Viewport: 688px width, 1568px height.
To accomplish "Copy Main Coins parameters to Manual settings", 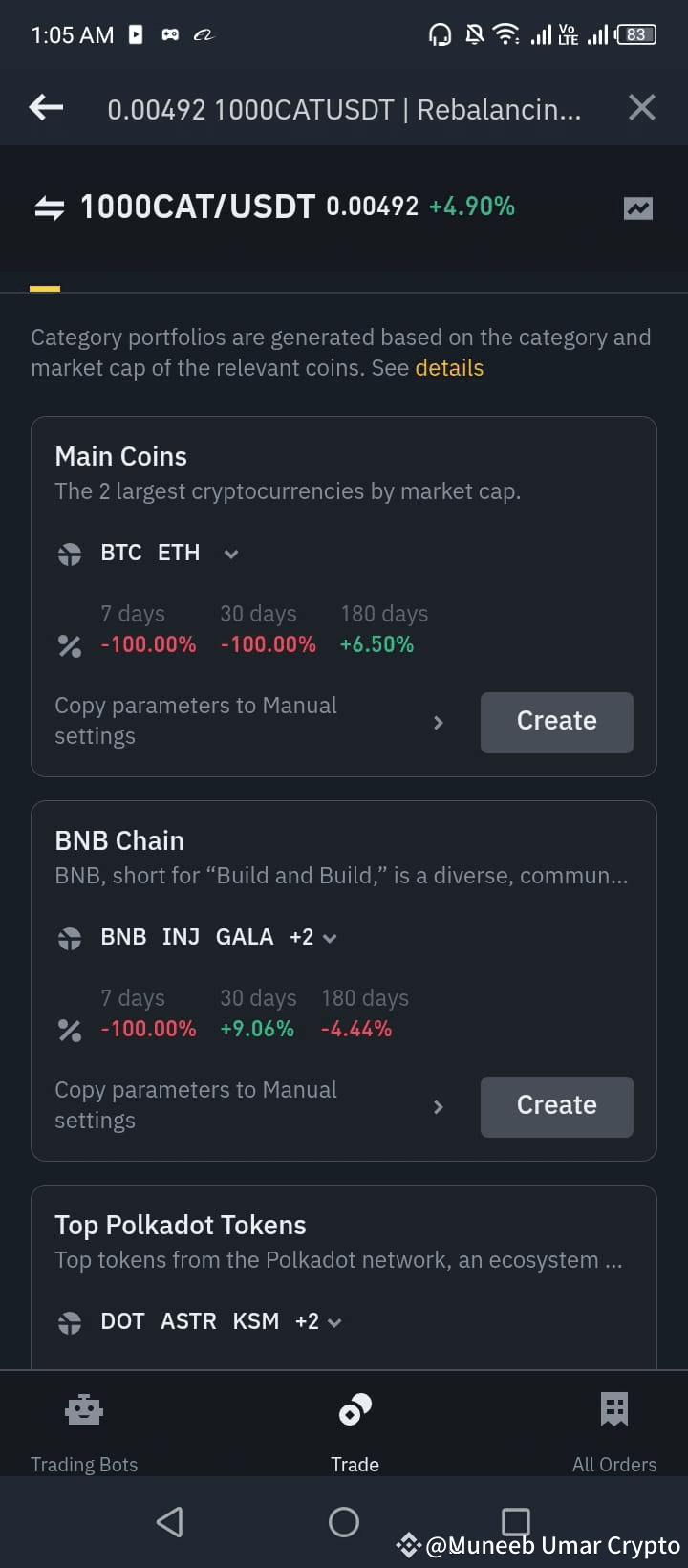I will 248,722.
